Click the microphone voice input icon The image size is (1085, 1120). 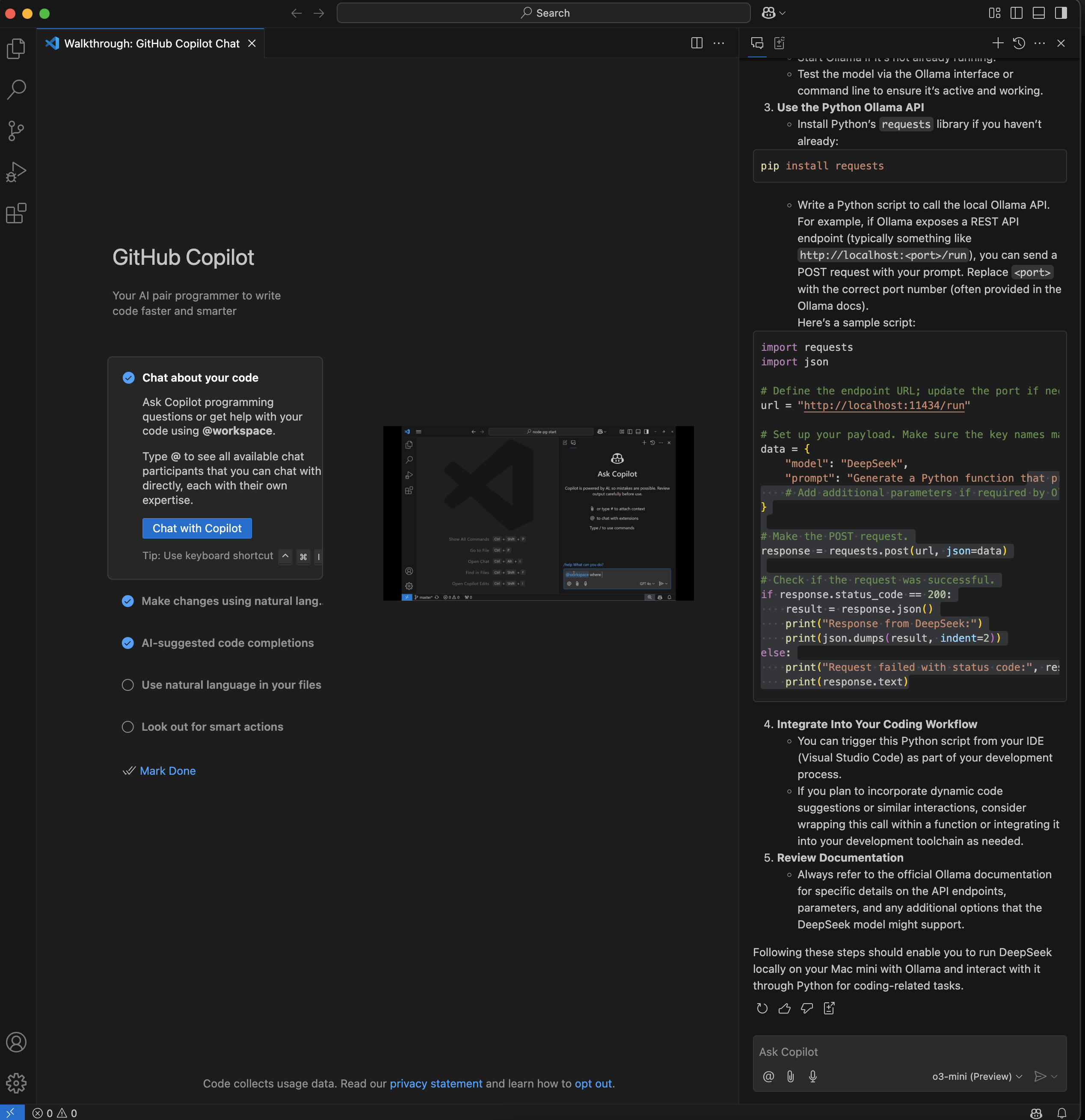tap(812, 1076)
